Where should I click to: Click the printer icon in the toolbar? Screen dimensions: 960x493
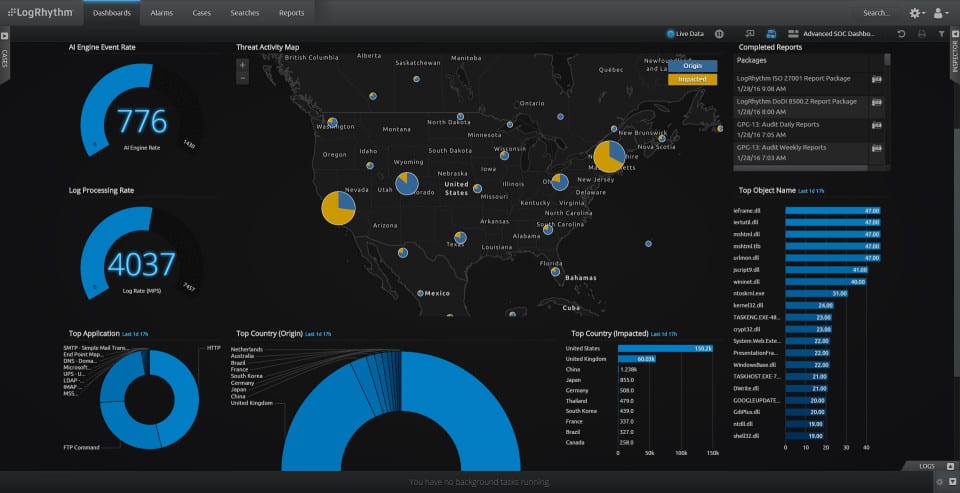921,34
